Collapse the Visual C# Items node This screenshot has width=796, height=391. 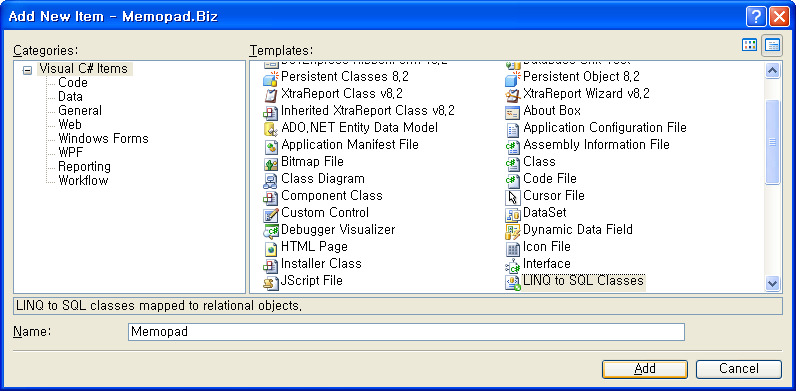point(27,71)
